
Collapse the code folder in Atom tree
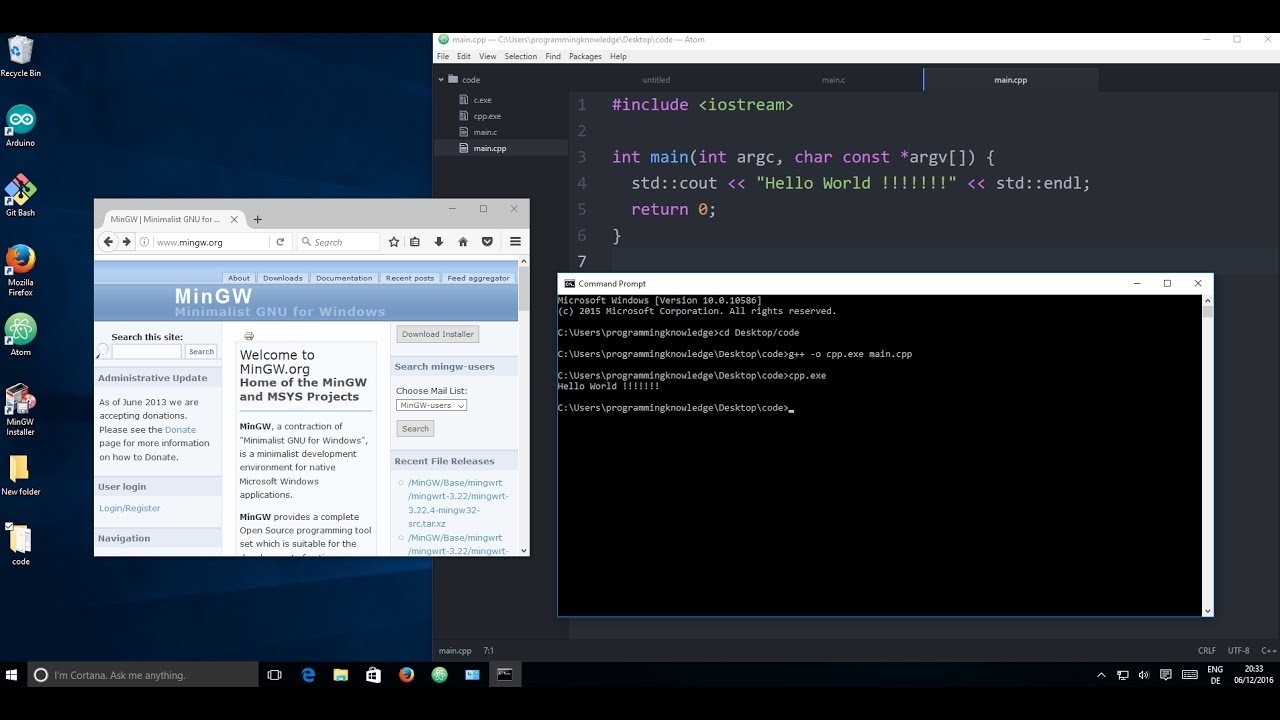(441, 79)
